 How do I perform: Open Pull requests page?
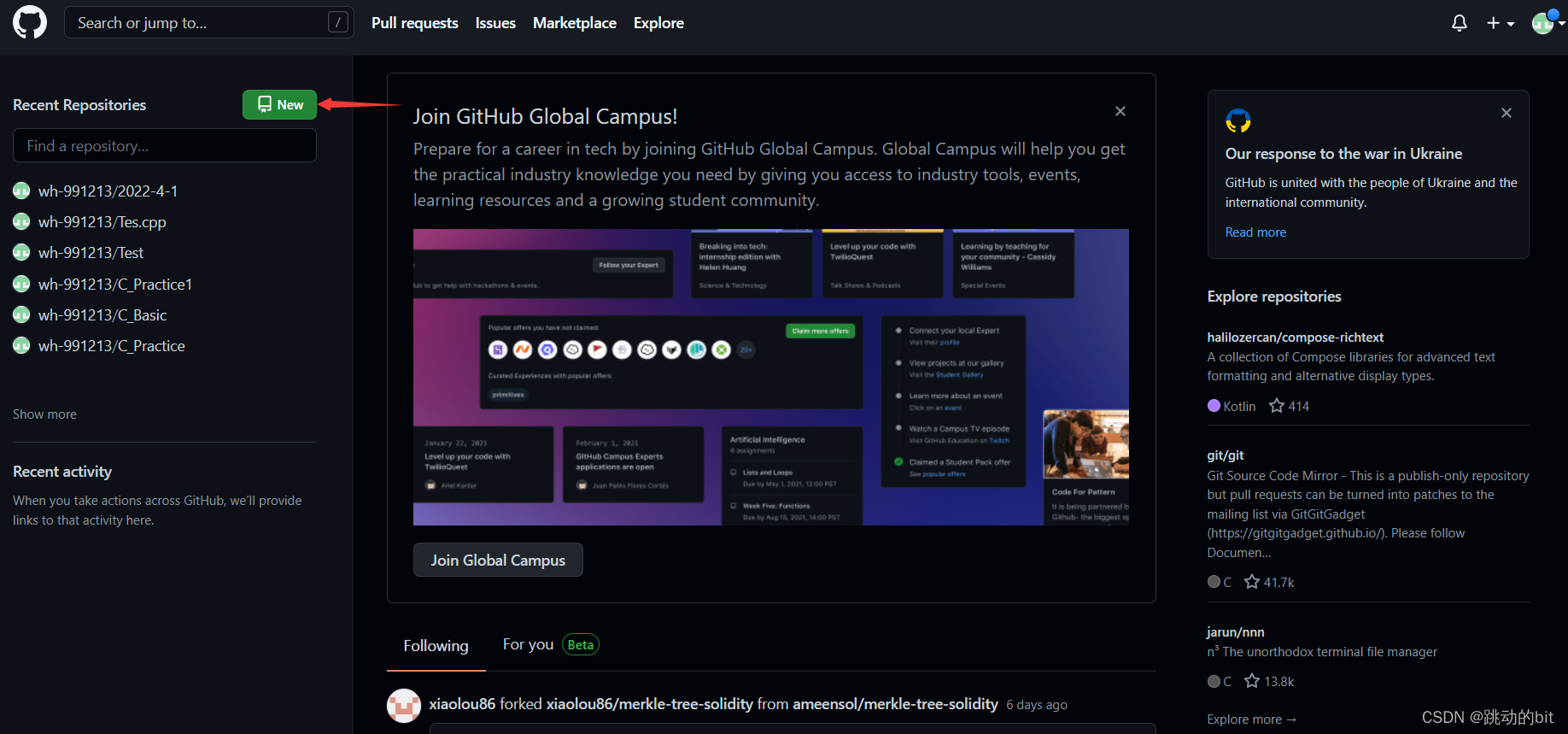[x=415, y=23]
